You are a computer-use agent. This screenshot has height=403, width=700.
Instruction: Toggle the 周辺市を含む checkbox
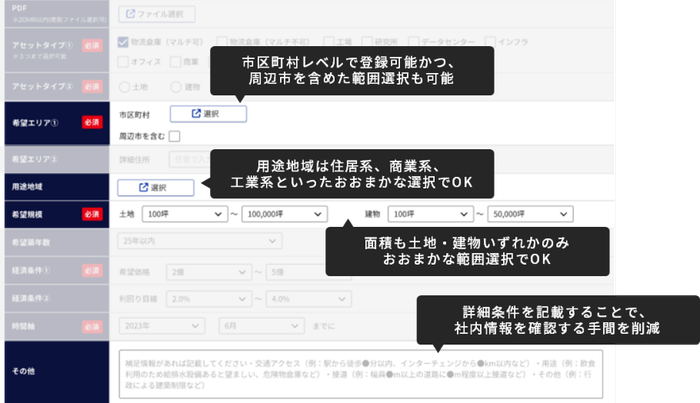[x=175, y=136]
